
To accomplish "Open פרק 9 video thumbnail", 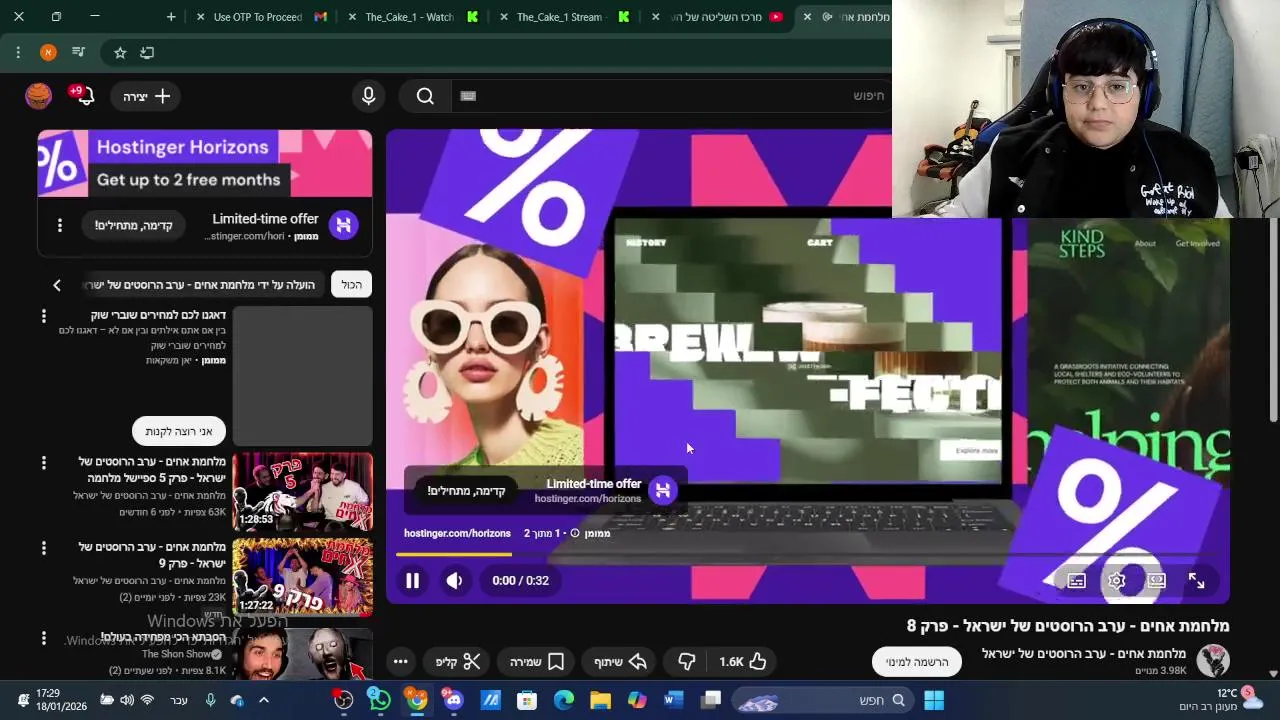I will pyautogui.click(x=302, y=577).
